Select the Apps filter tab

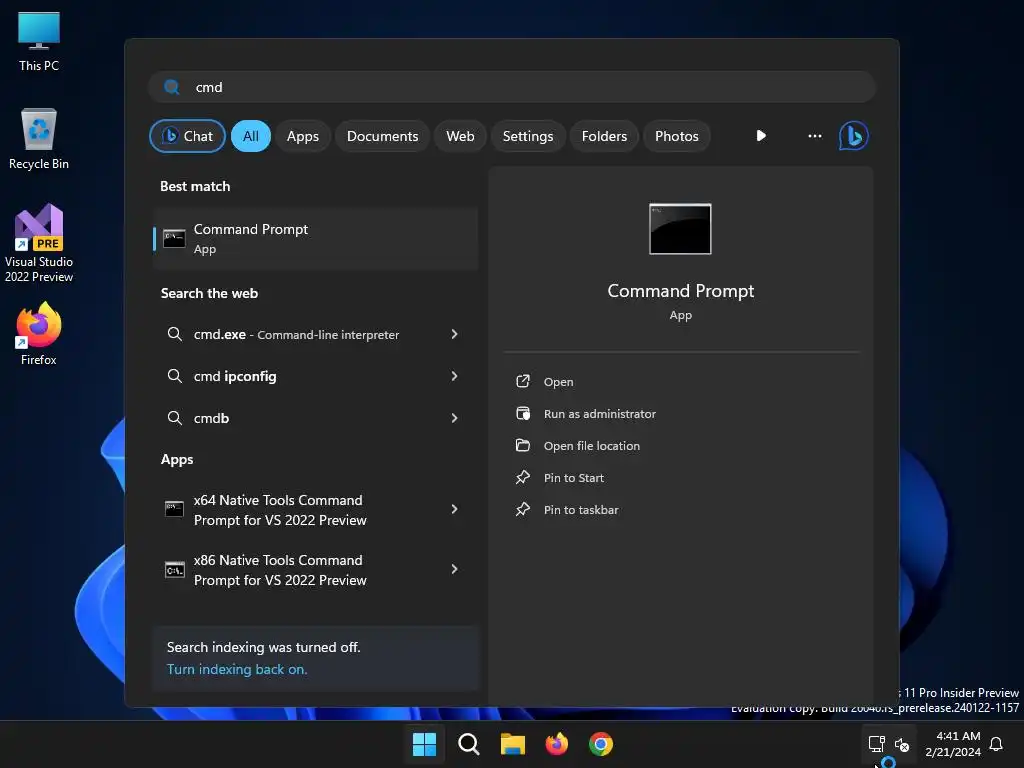point(302,136)
